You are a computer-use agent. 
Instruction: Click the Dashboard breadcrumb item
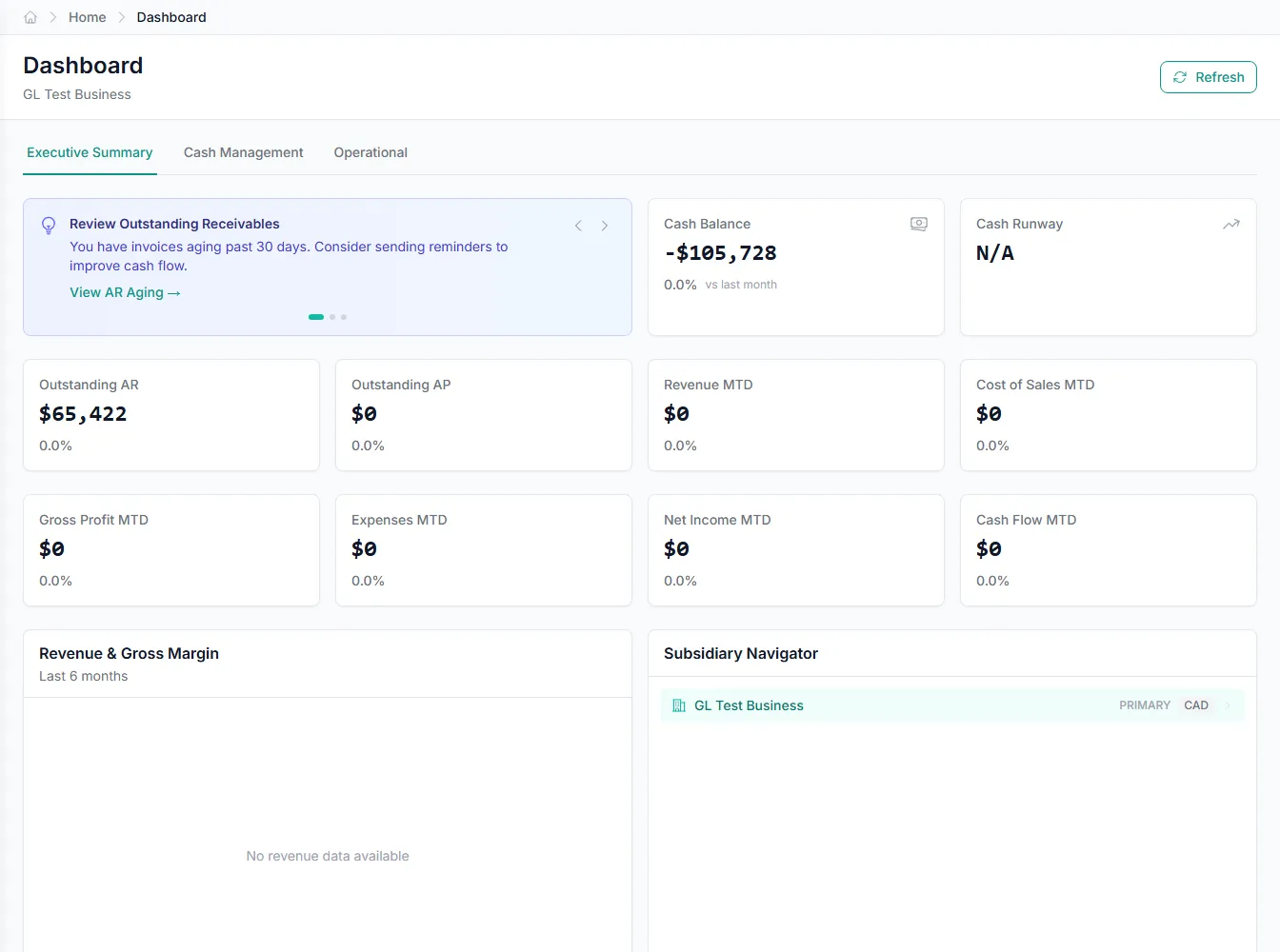click(x=171, y=17)
